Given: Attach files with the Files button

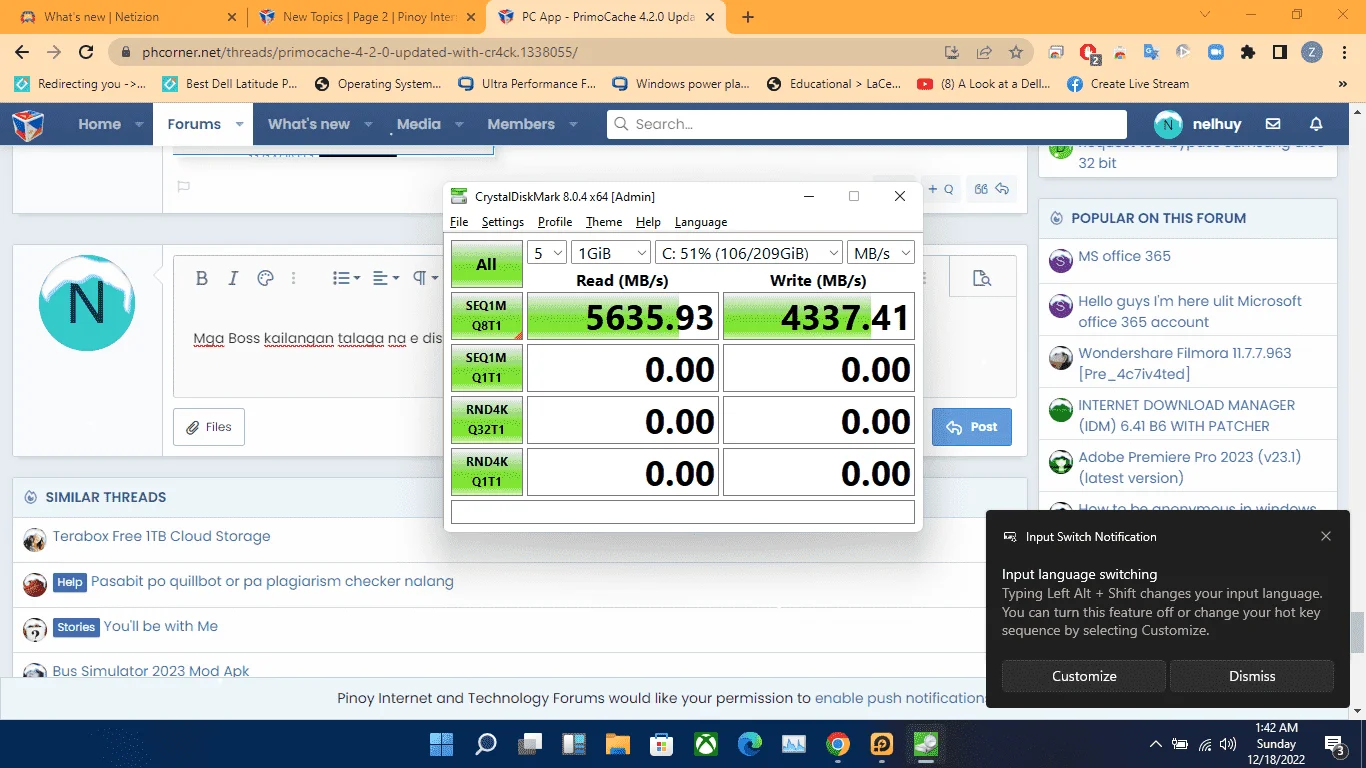Looking at the screenshot, I should (209, 427).
